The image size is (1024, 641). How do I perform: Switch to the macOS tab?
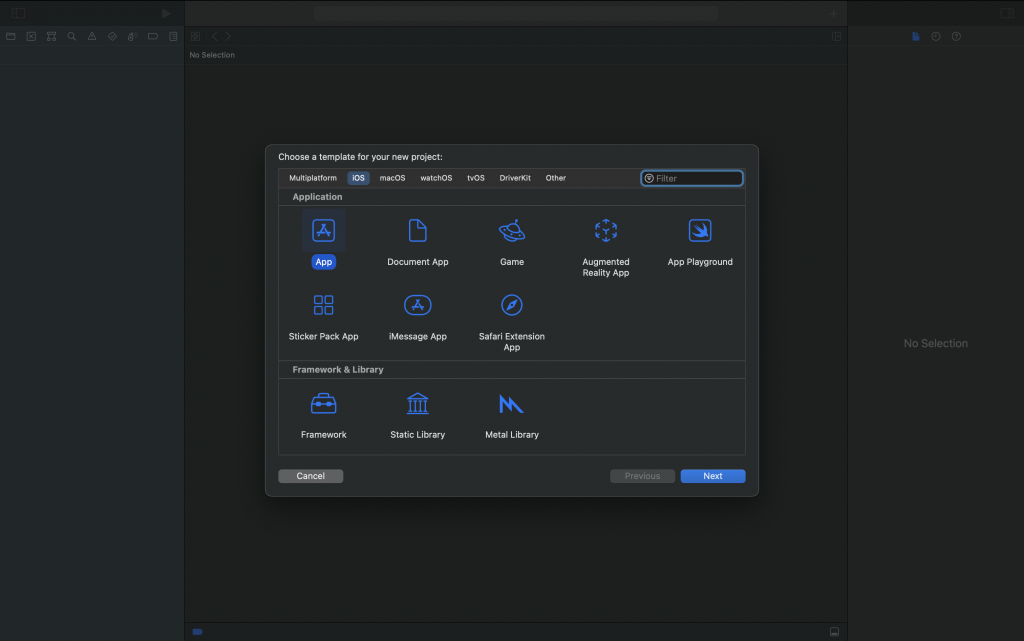click(392, 178)
